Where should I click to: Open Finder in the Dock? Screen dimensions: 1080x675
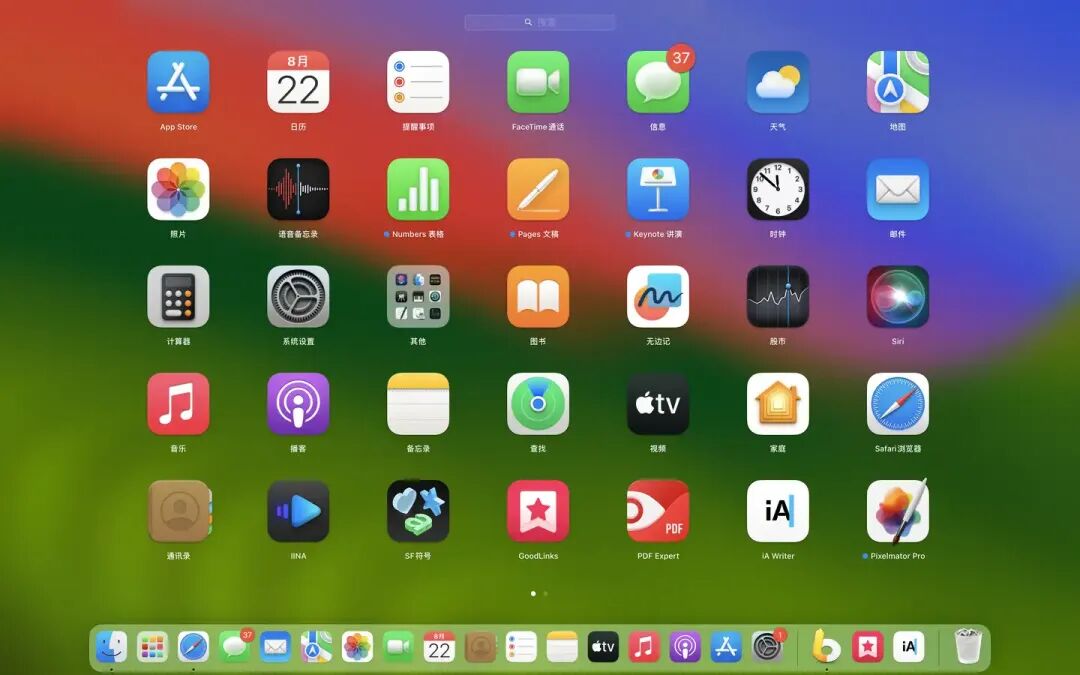(x=112, y=647)
